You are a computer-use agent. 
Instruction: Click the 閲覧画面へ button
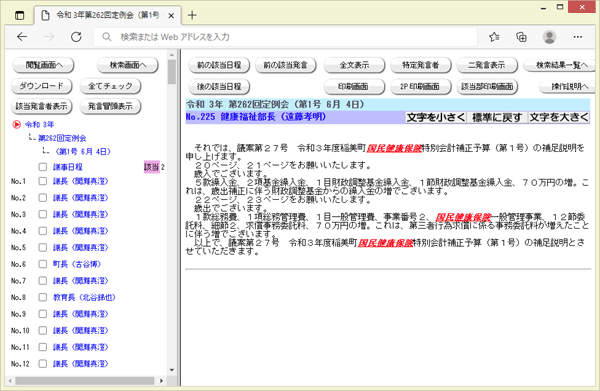43,65
